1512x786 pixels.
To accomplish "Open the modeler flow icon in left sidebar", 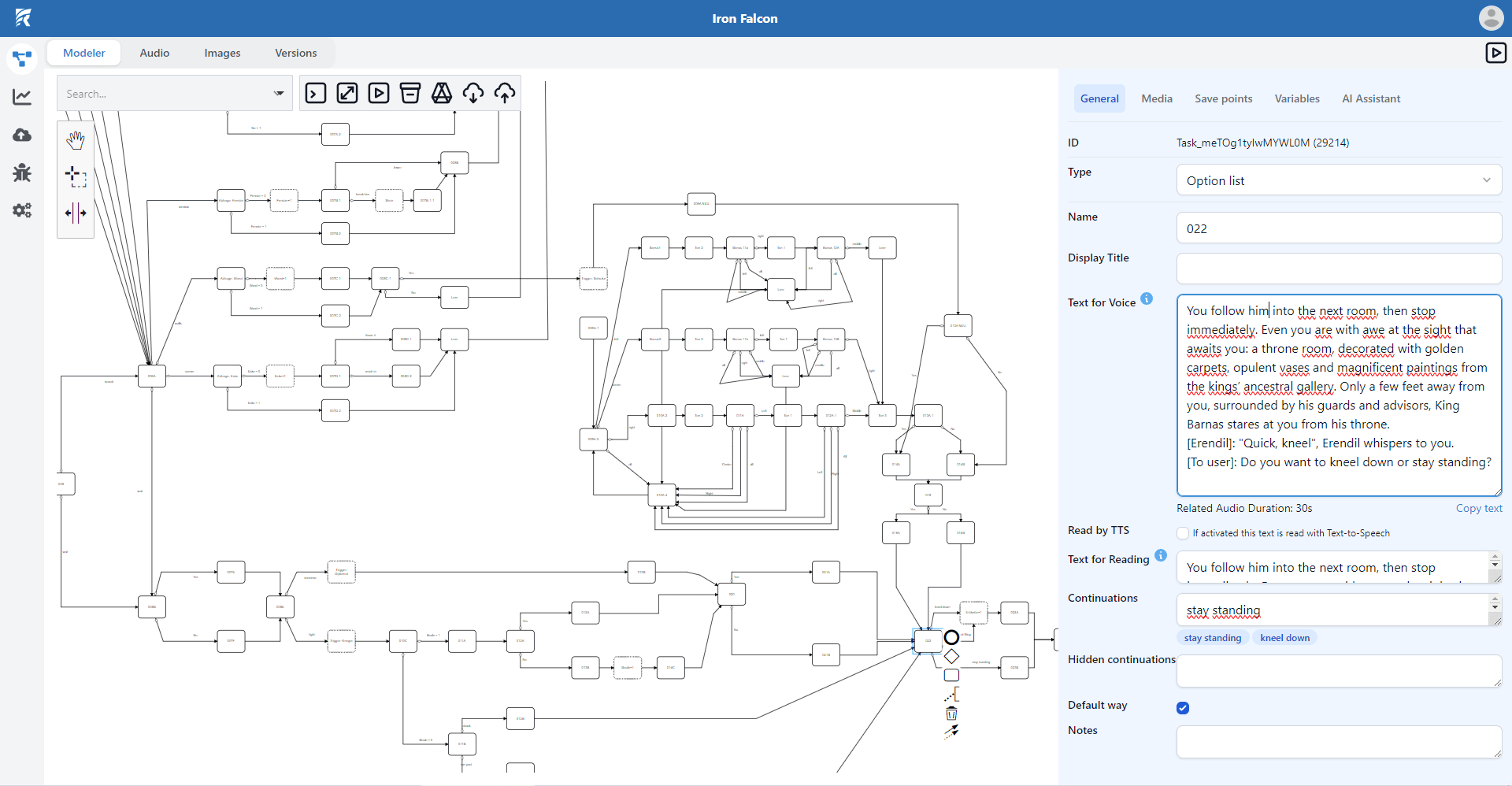I will [22, 59].
